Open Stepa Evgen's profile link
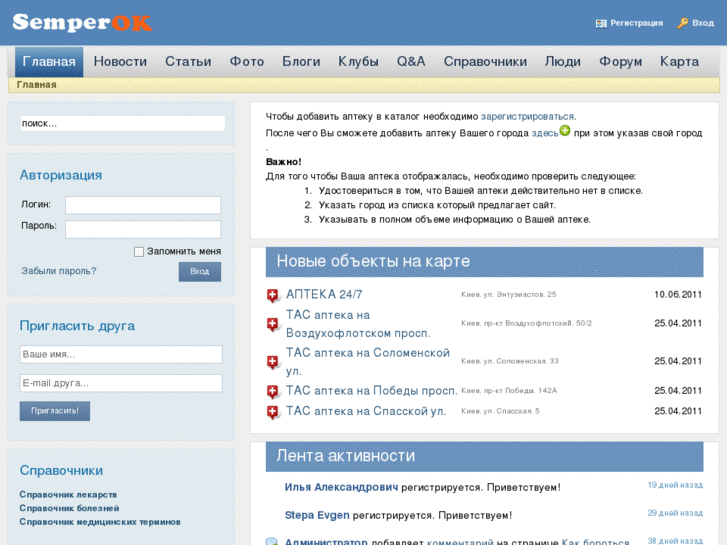This screenshot has width=727, height=545. (317, 515)
